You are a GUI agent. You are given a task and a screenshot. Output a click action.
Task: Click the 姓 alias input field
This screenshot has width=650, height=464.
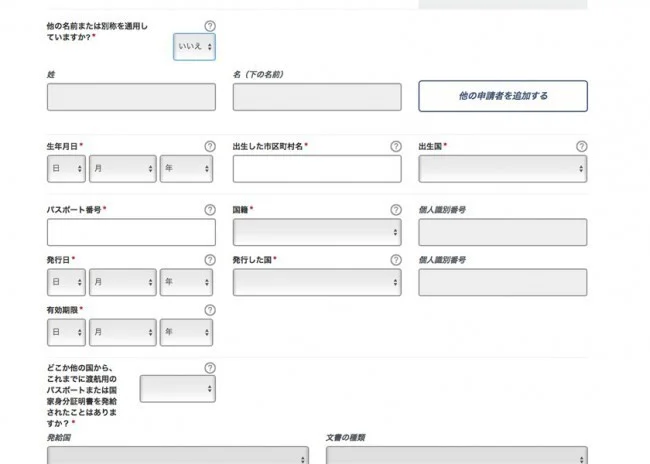point(131,97)
